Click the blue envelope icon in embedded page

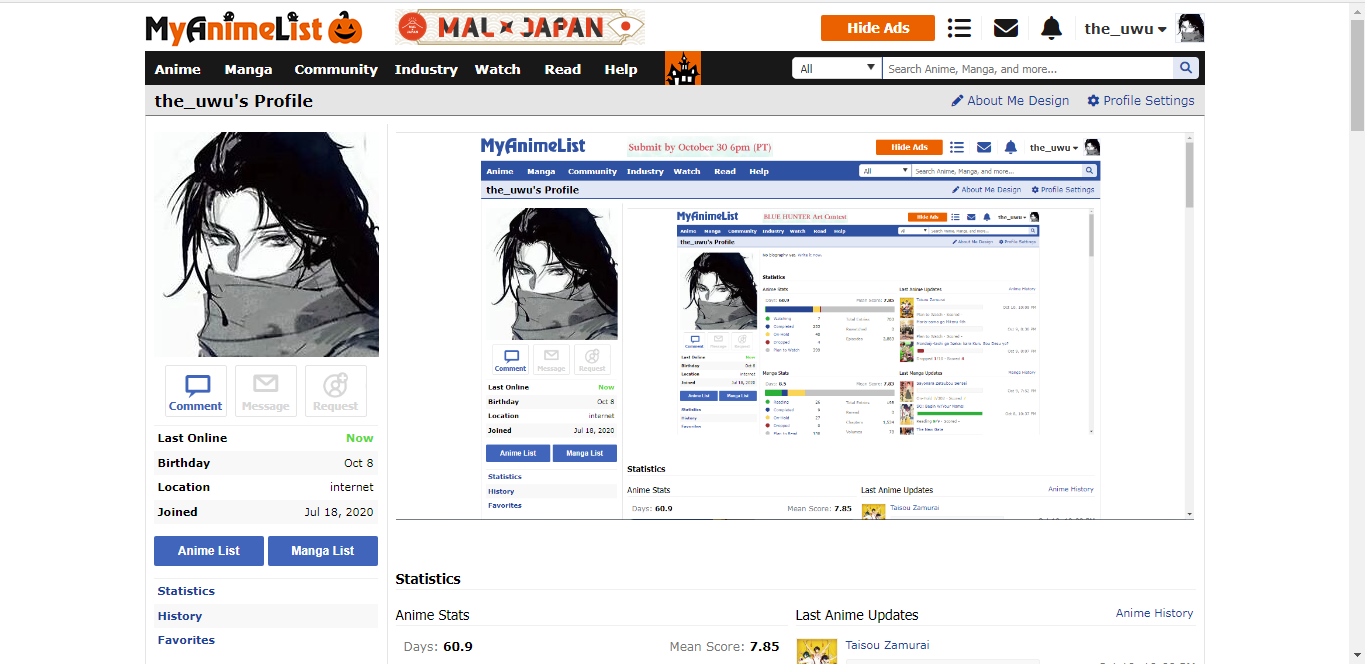[984, 147]
